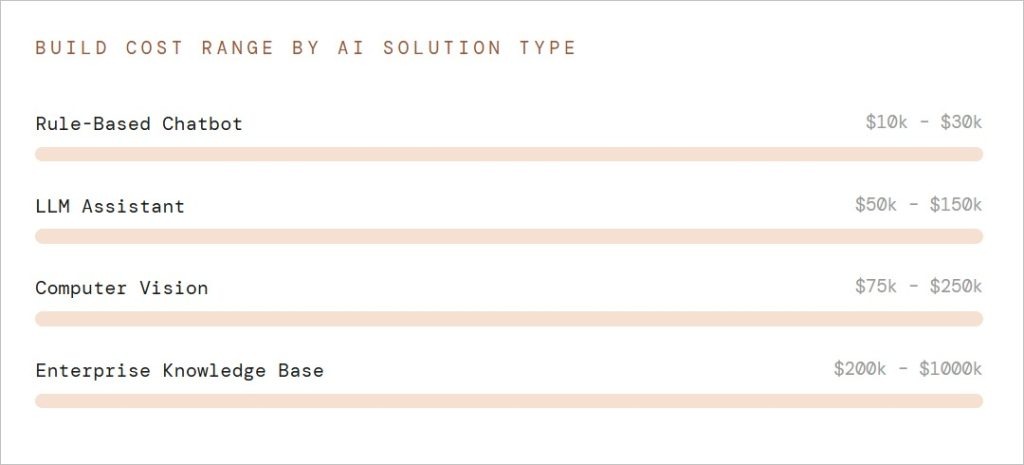Click the LLM Assistant label
This screenshot has width=1024, height=465.
pyautogui.click(x=110, y=206)
